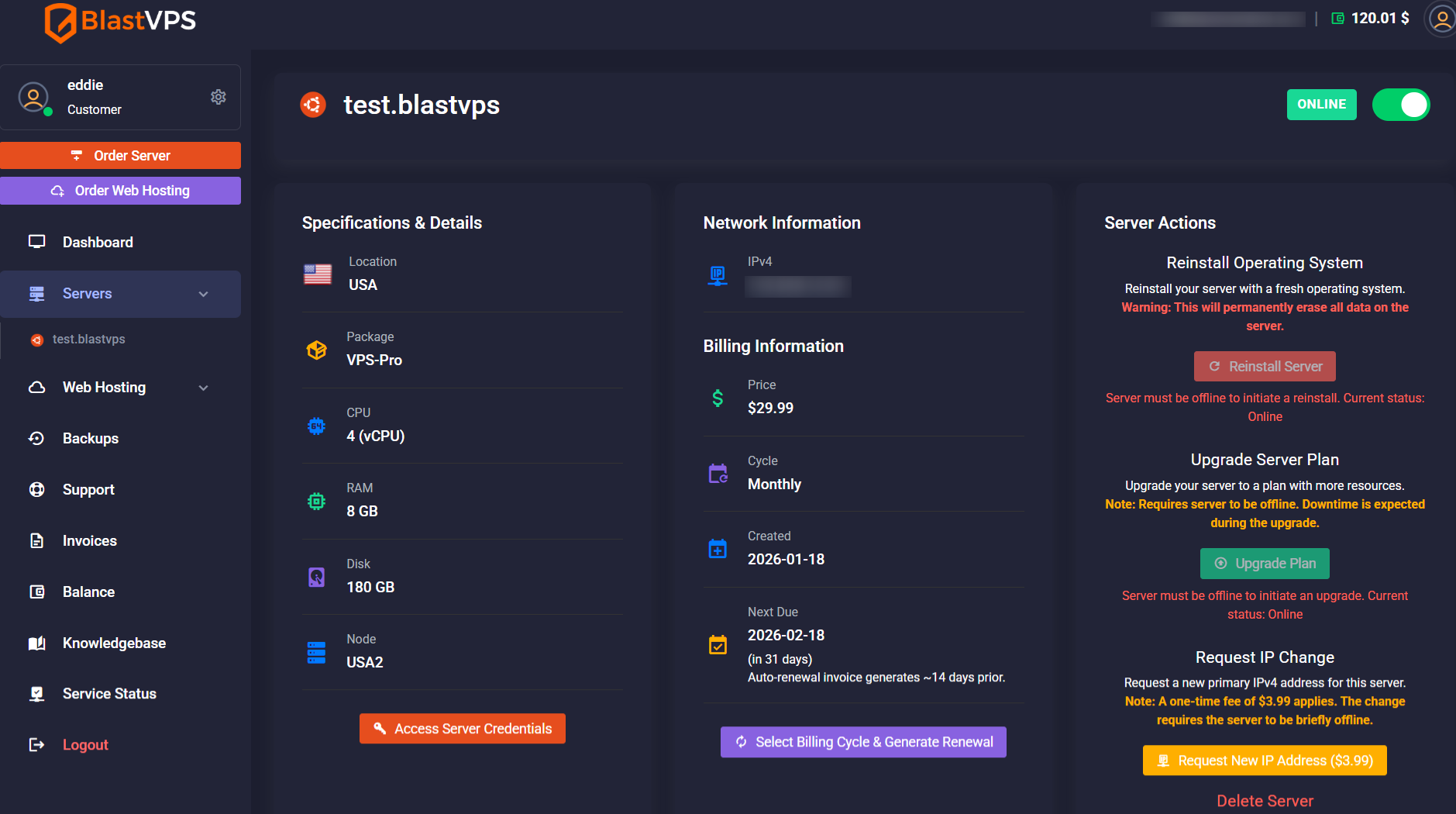This screenshot has height=814, width=1456.
Task: Click the Delete Server heading
Action: (1265, 801)
